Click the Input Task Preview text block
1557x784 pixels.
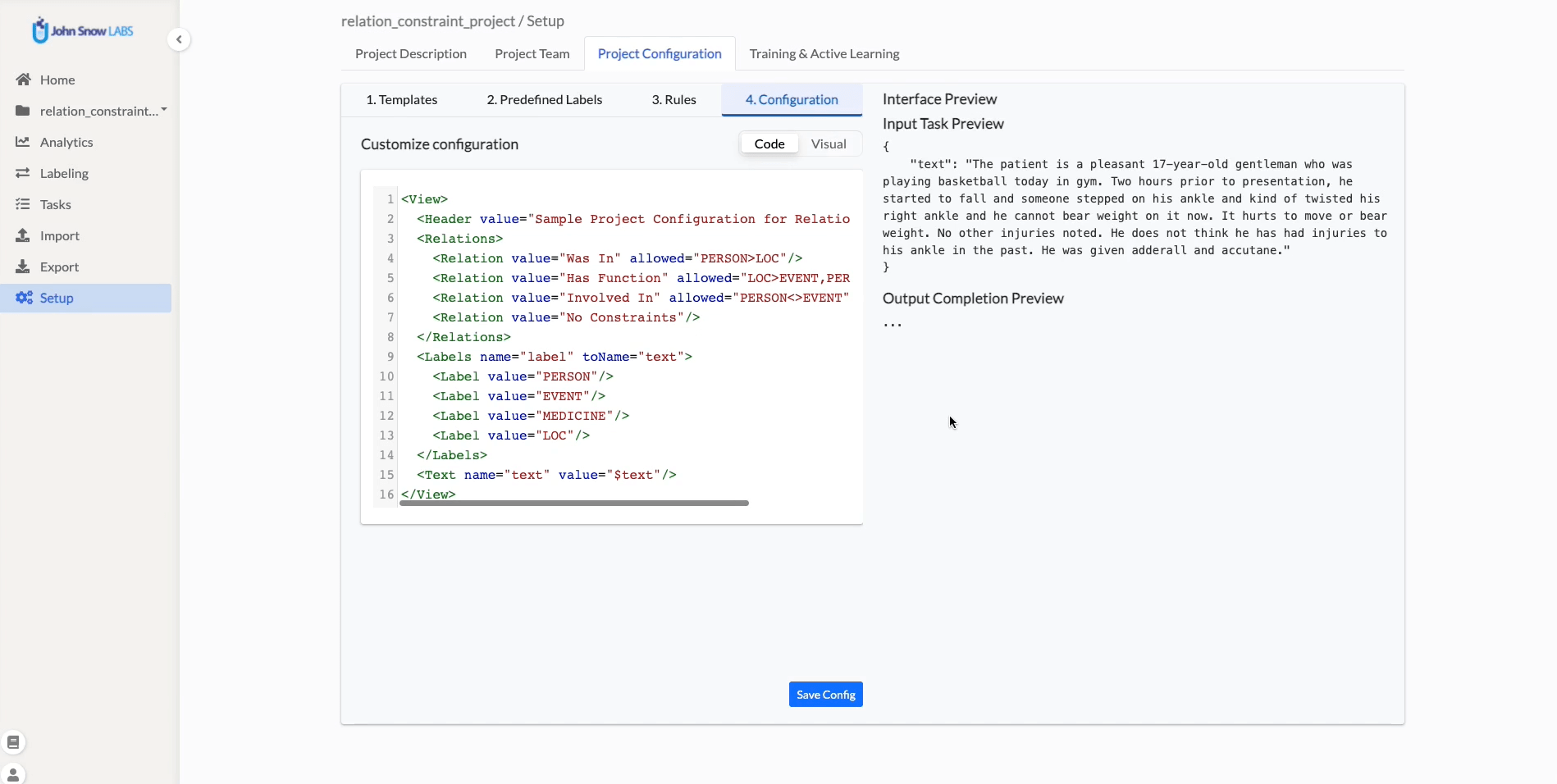[x=1135, y=207]
